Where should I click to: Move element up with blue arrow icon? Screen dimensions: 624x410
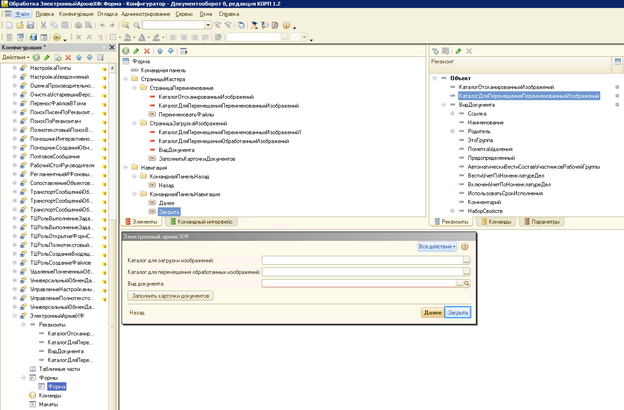pos(160,50)
